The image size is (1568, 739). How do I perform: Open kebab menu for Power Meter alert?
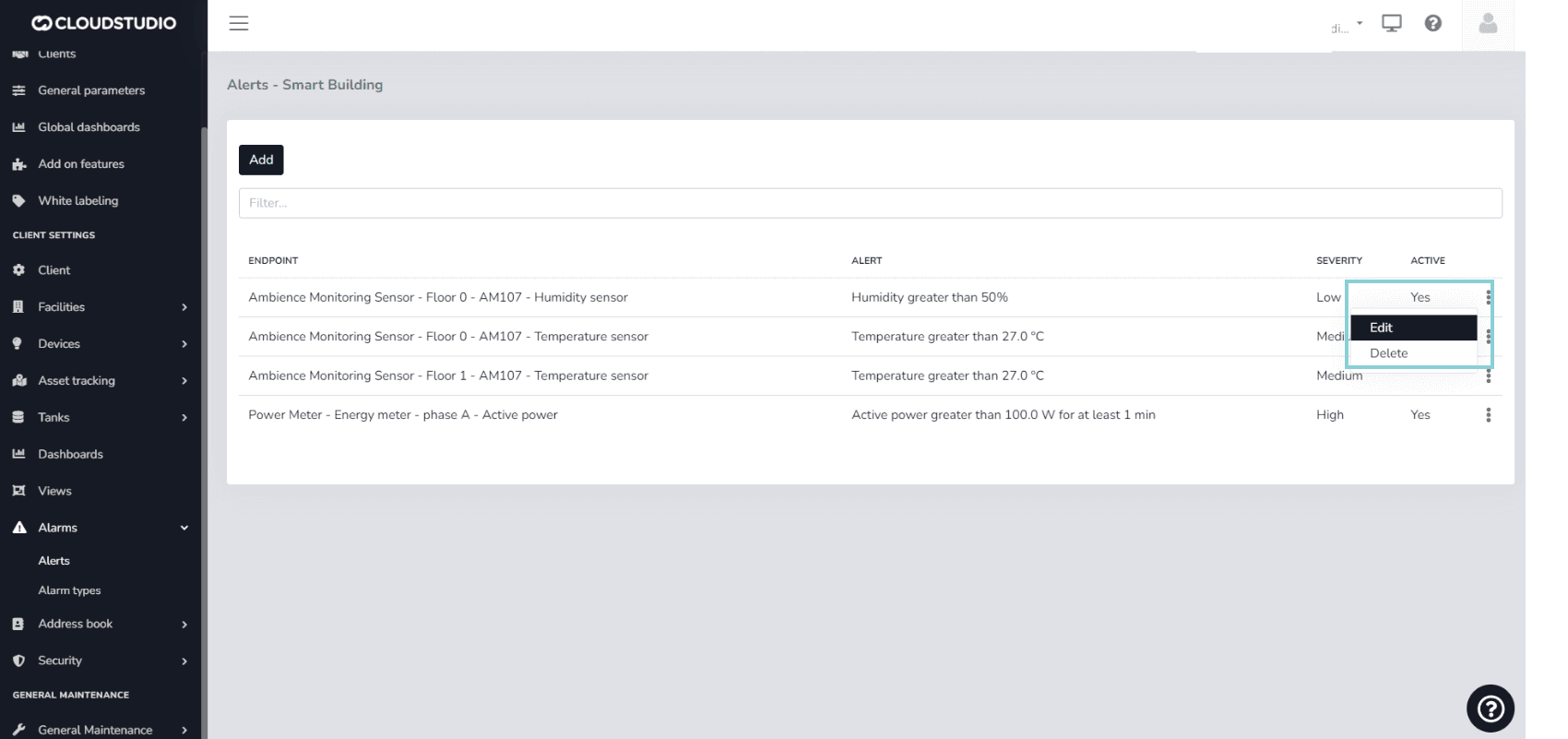(x=1488, y=415)
